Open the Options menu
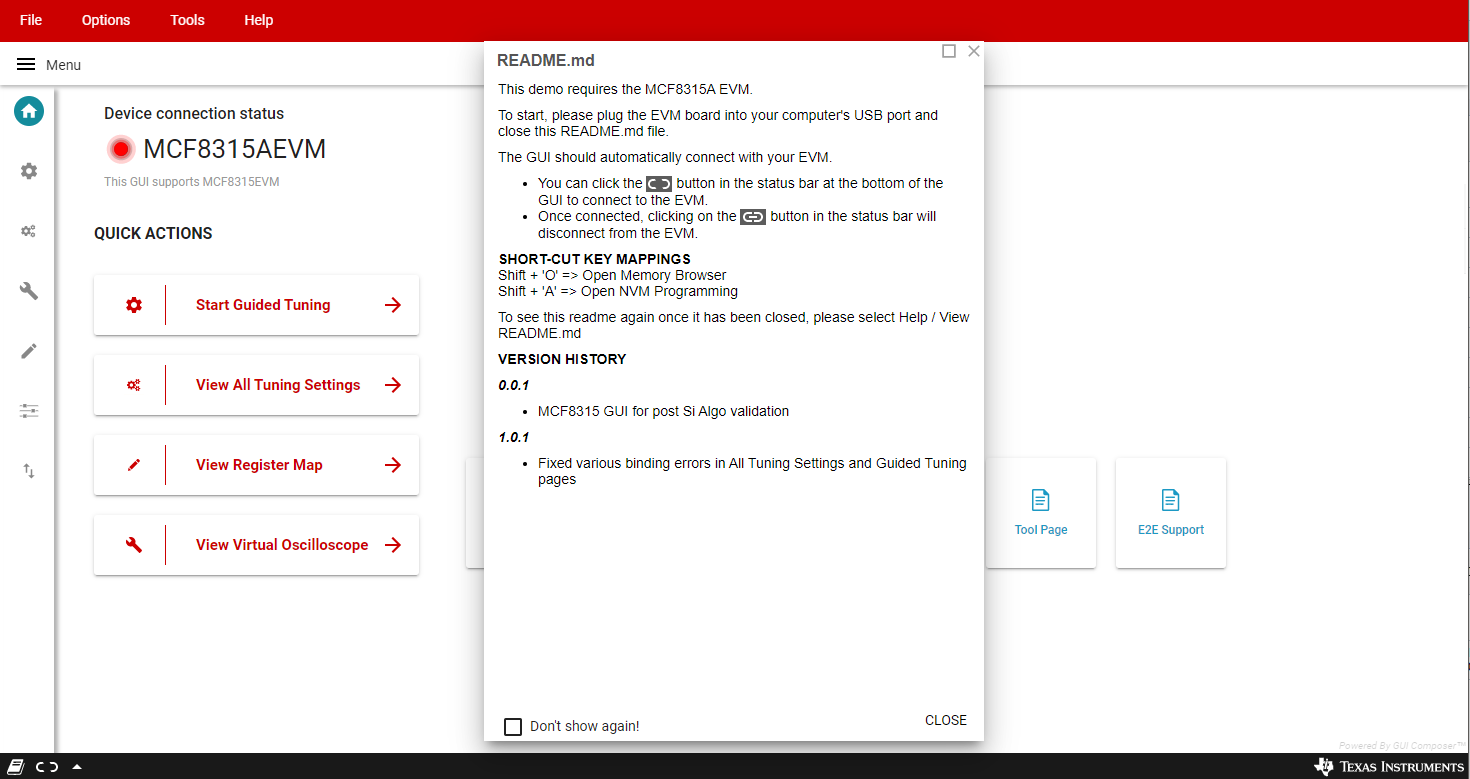 106,20
